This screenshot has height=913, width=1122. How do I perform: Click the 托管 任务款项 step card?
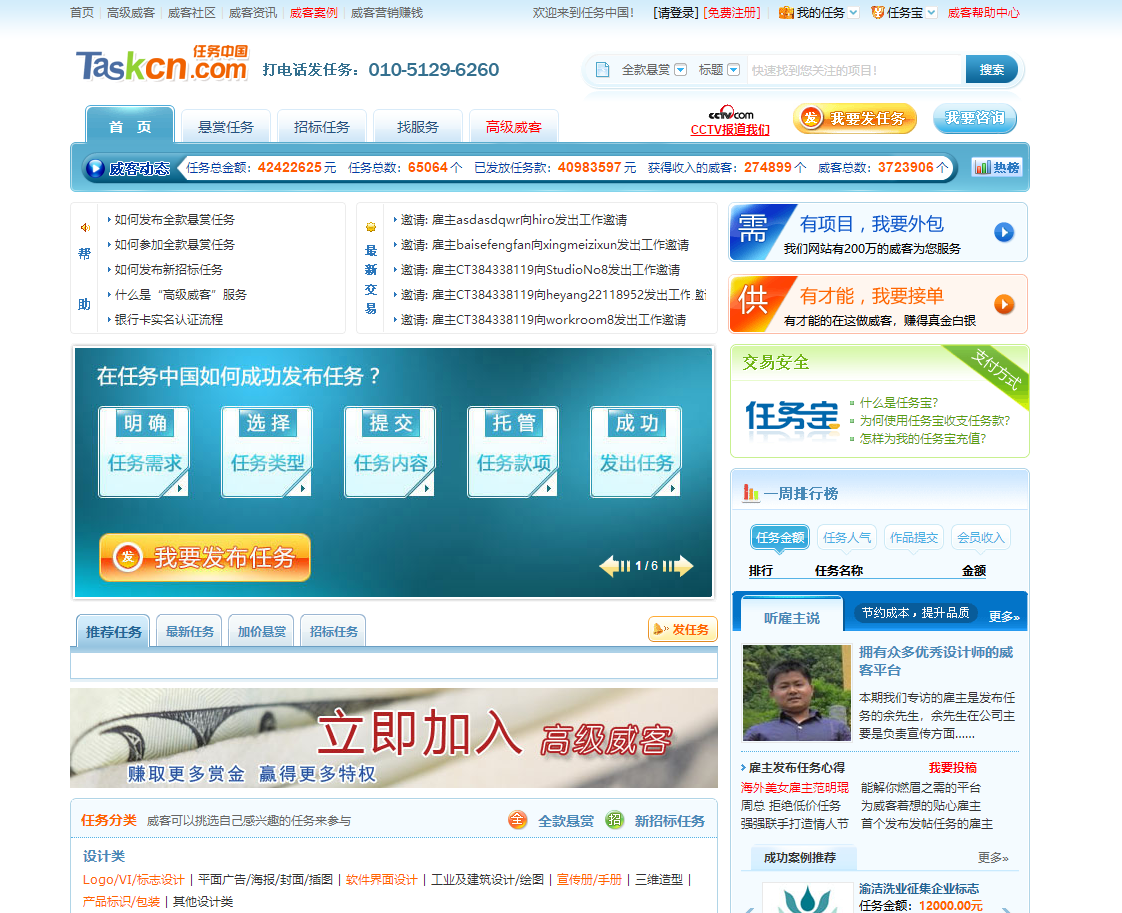[513, 451]
